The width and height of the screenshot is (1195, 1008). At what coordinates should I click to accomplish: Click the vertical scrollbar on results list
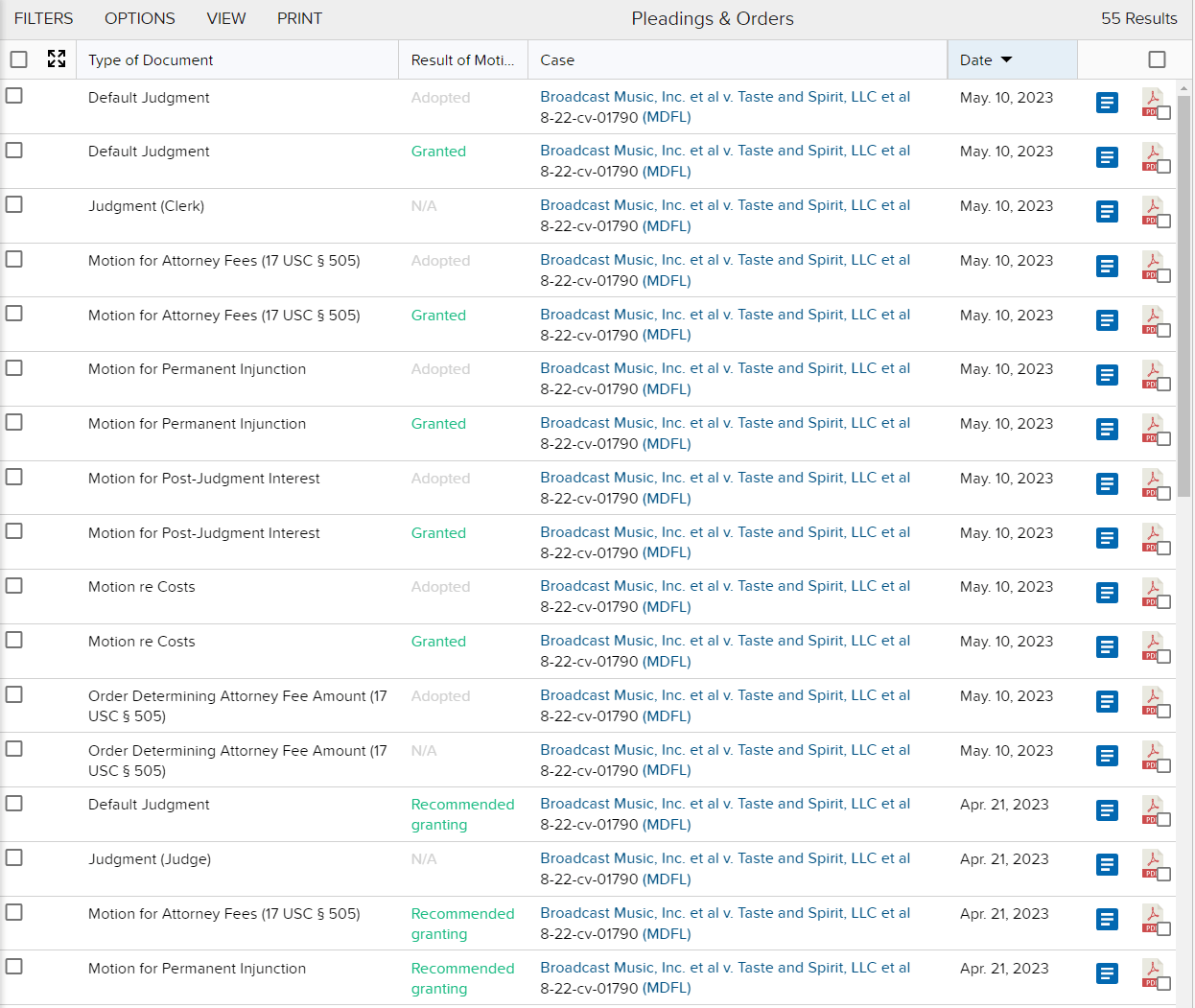click(1183, 288)
